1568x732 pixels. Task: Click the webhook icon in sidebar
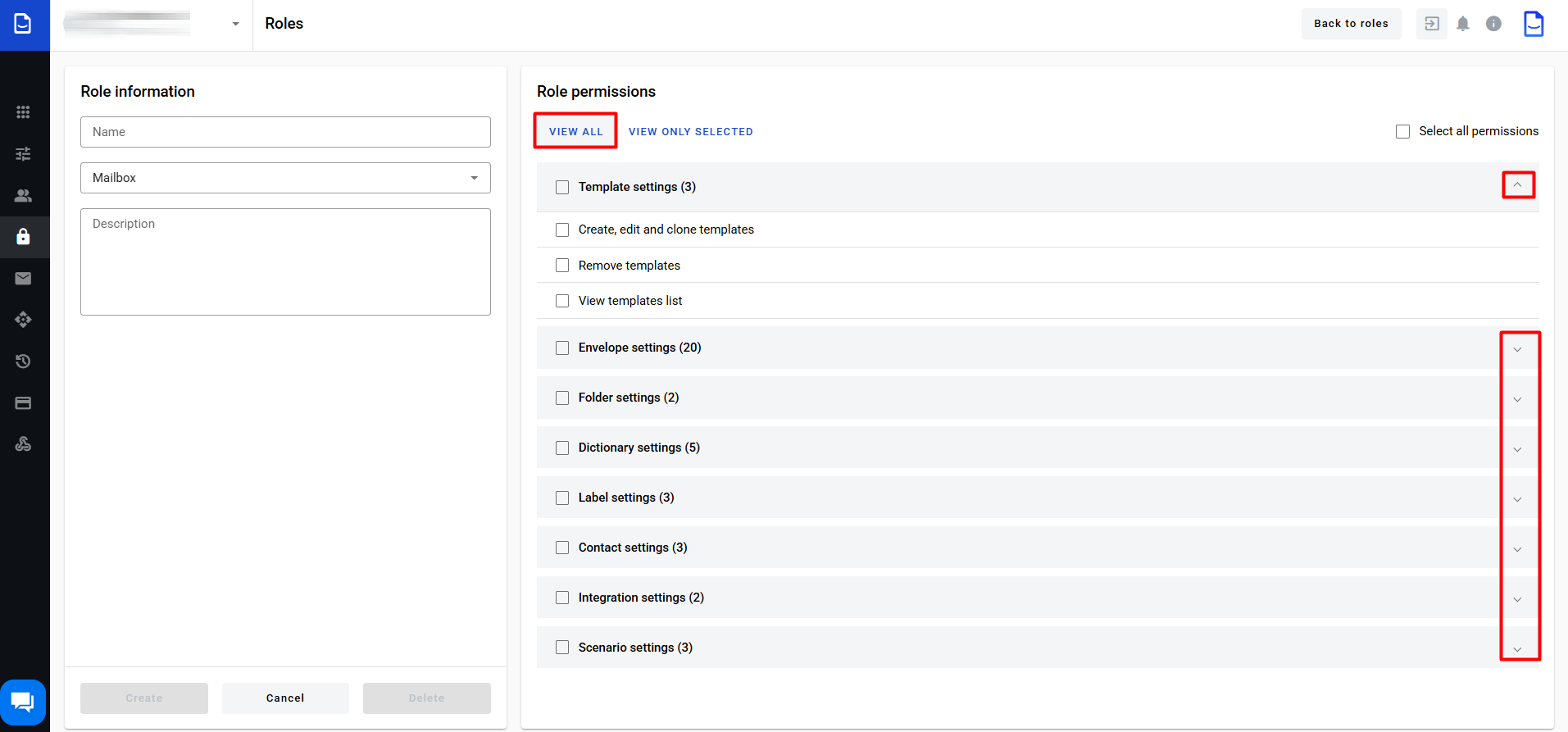(23, 444)
